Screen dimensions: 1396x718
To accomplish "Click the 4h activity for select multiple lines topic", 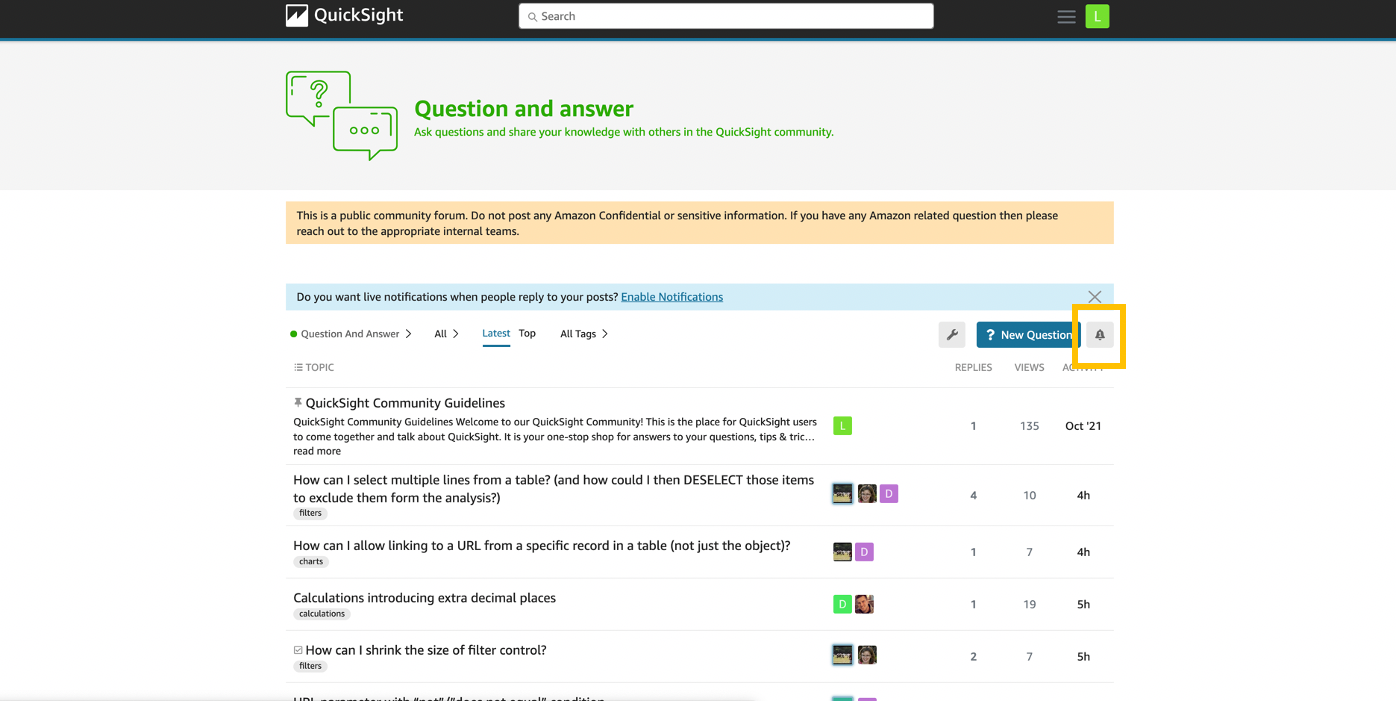I will click(1083, 495).
